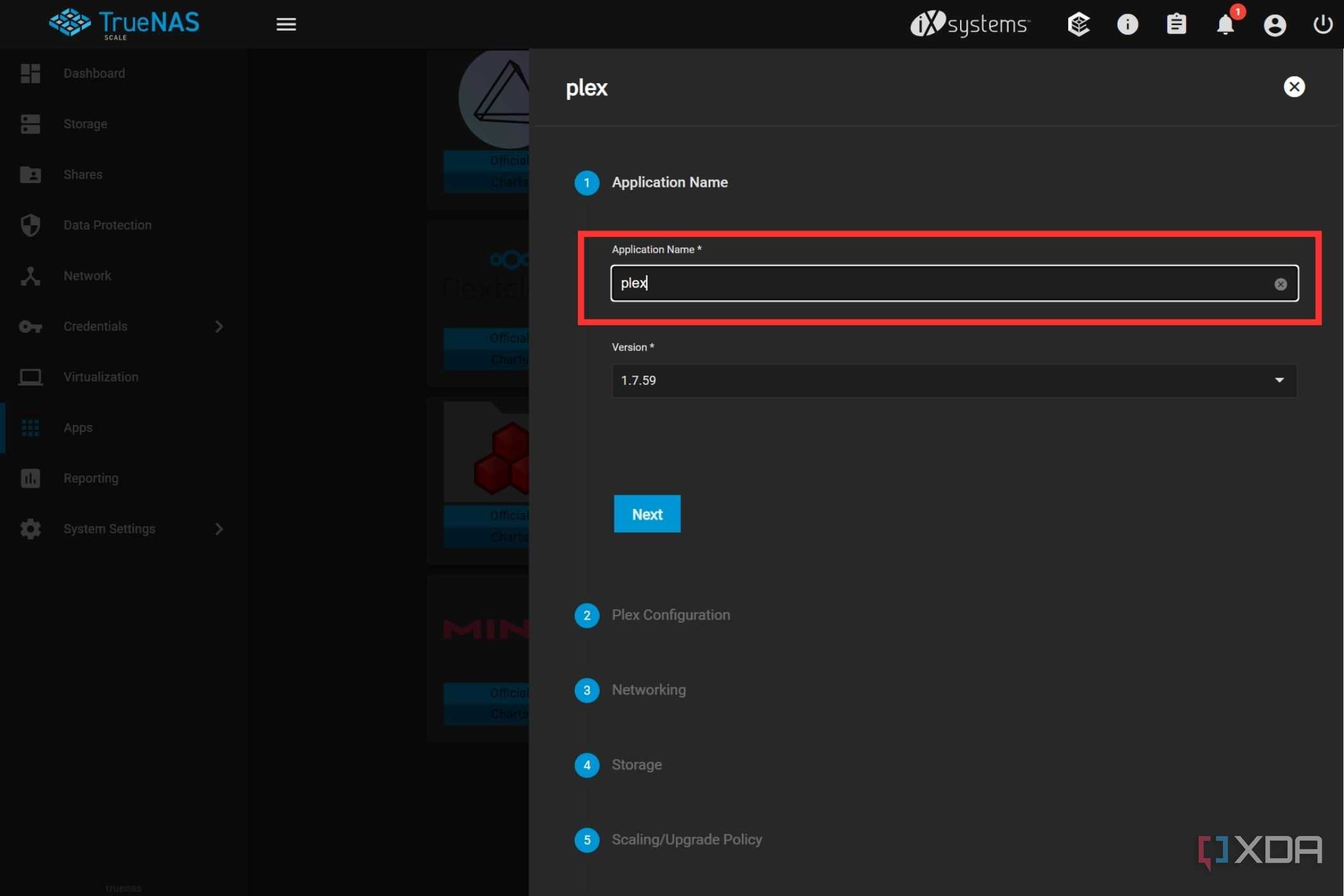The width and height of the screenshot is (1344, 896).
Task: Open the Jobs clipboard icon
Action: [x=1176, y=24]
